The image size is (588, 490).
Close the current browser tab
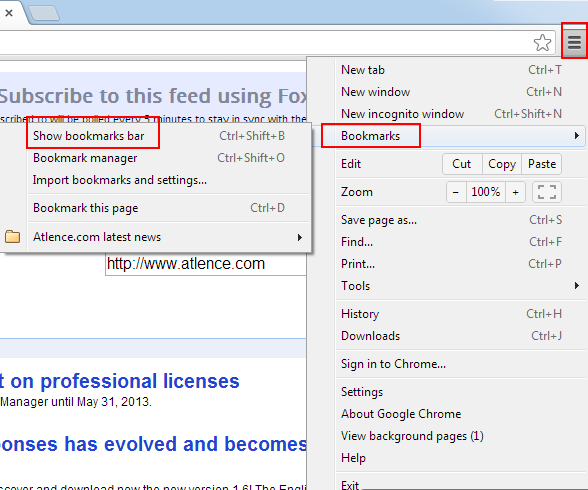(x=9, y=13)
